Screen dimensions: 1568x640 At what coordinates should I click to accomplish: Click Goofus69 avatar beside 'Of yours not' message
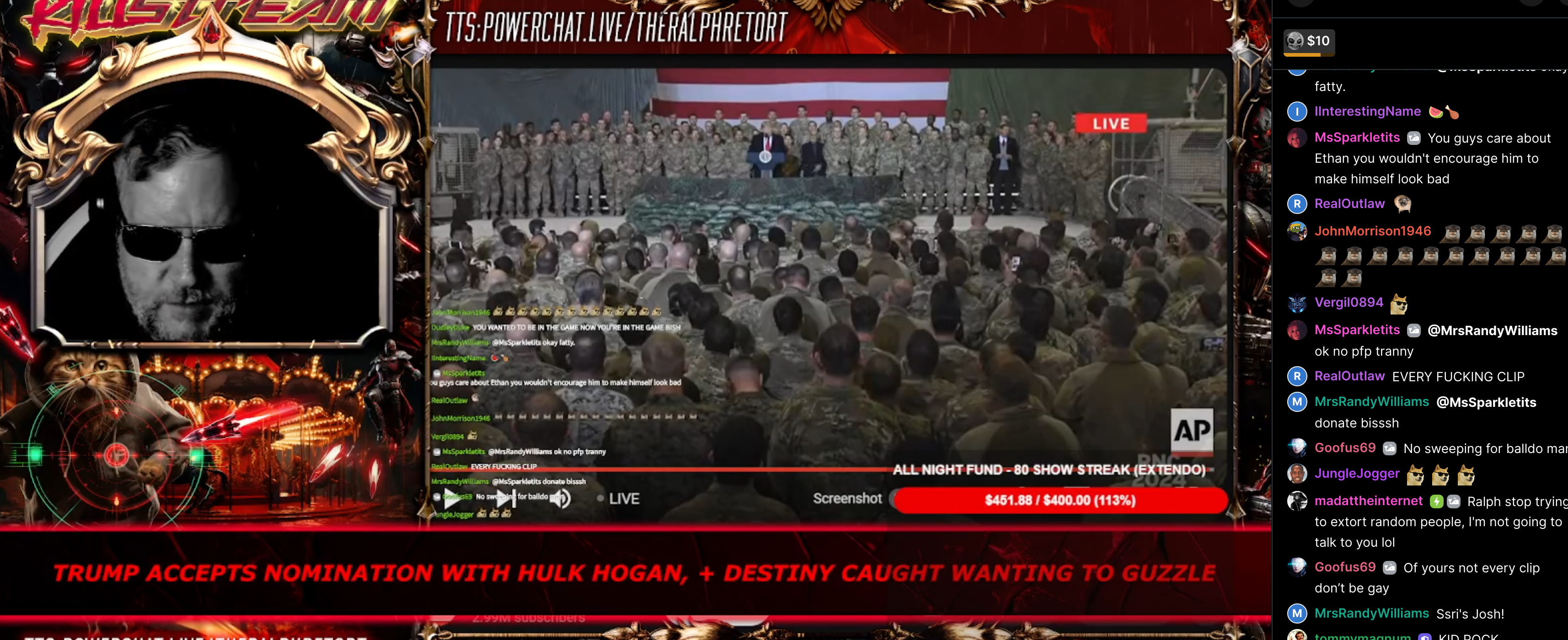(x=1297, y=568)
